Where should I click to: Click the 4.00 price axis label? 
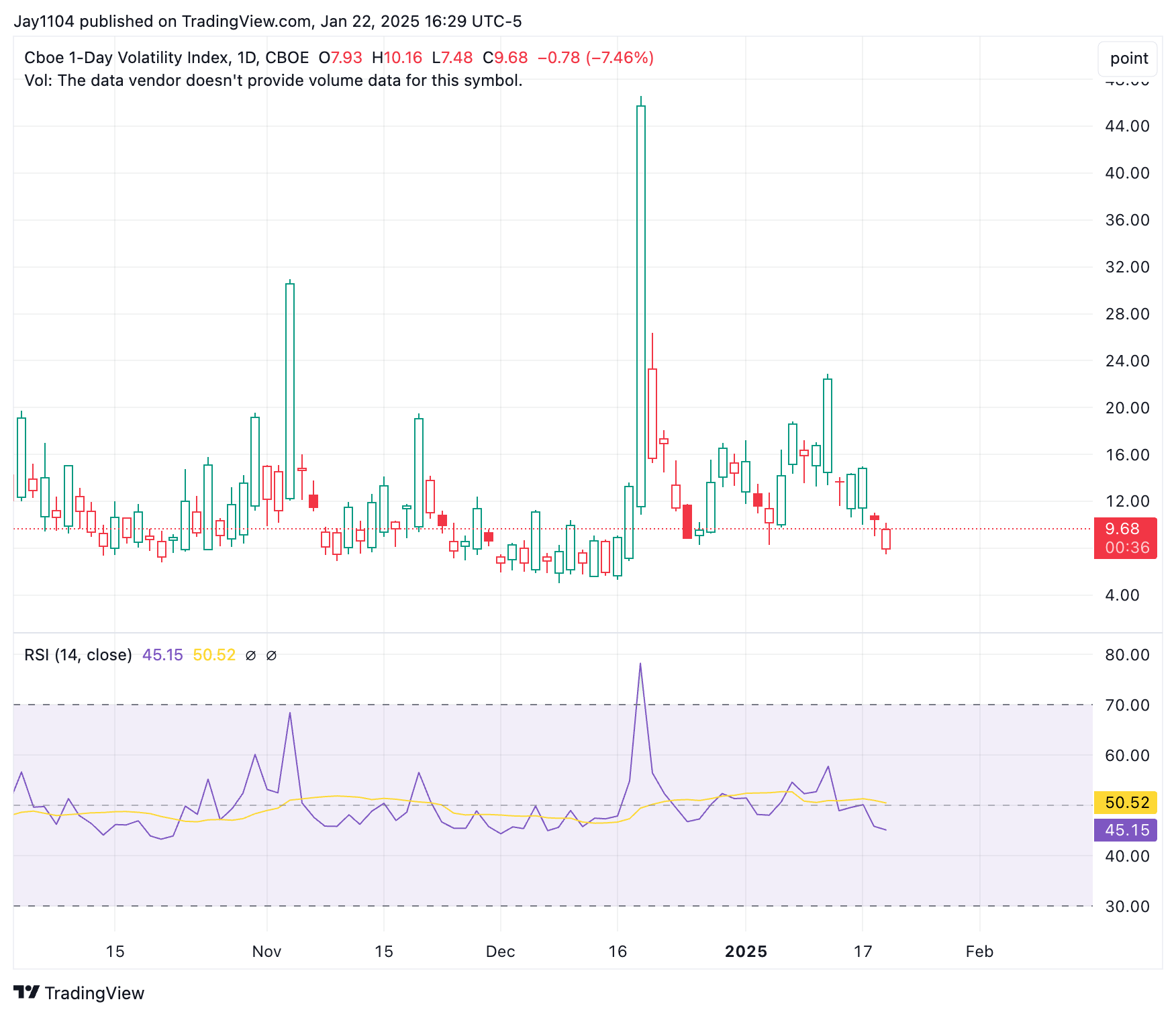1122,595
